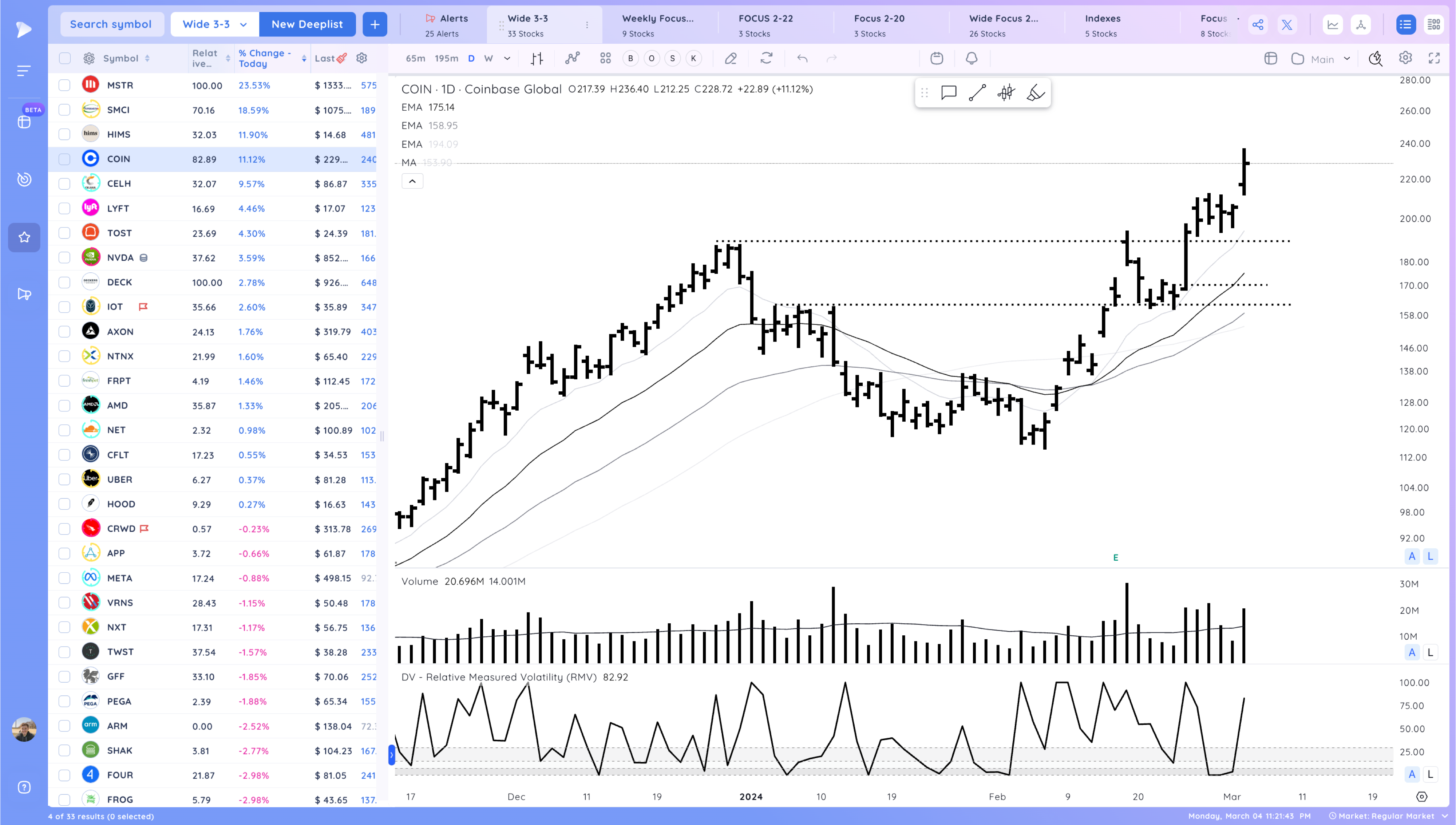The image size is (1456, 825).
Task: Click New Deeplist button
Action: pyautogui.click(x=307, y=24)
